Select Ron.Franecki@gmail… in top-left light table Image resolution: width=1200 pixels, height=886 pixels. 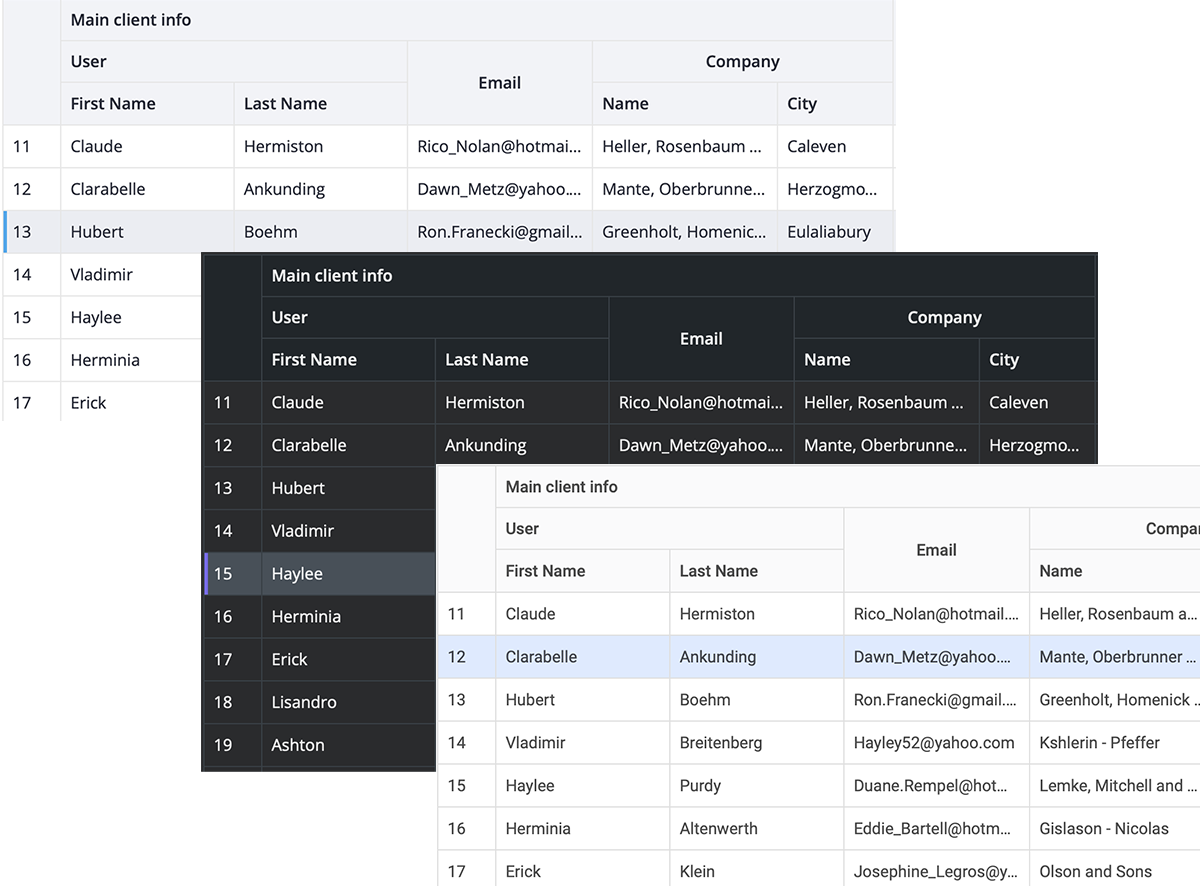point(500,232)
